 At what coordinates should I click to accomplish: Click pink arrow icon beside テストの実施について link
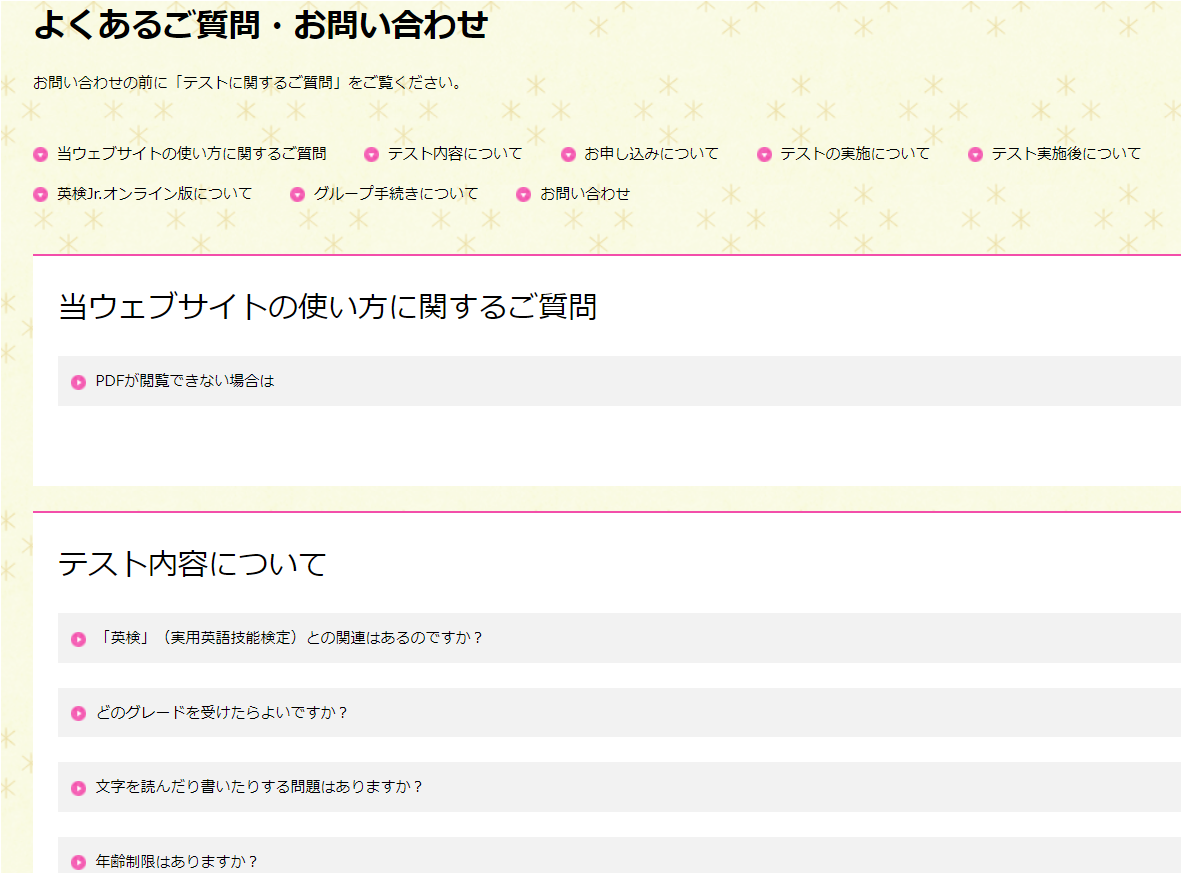coord(764,155)
